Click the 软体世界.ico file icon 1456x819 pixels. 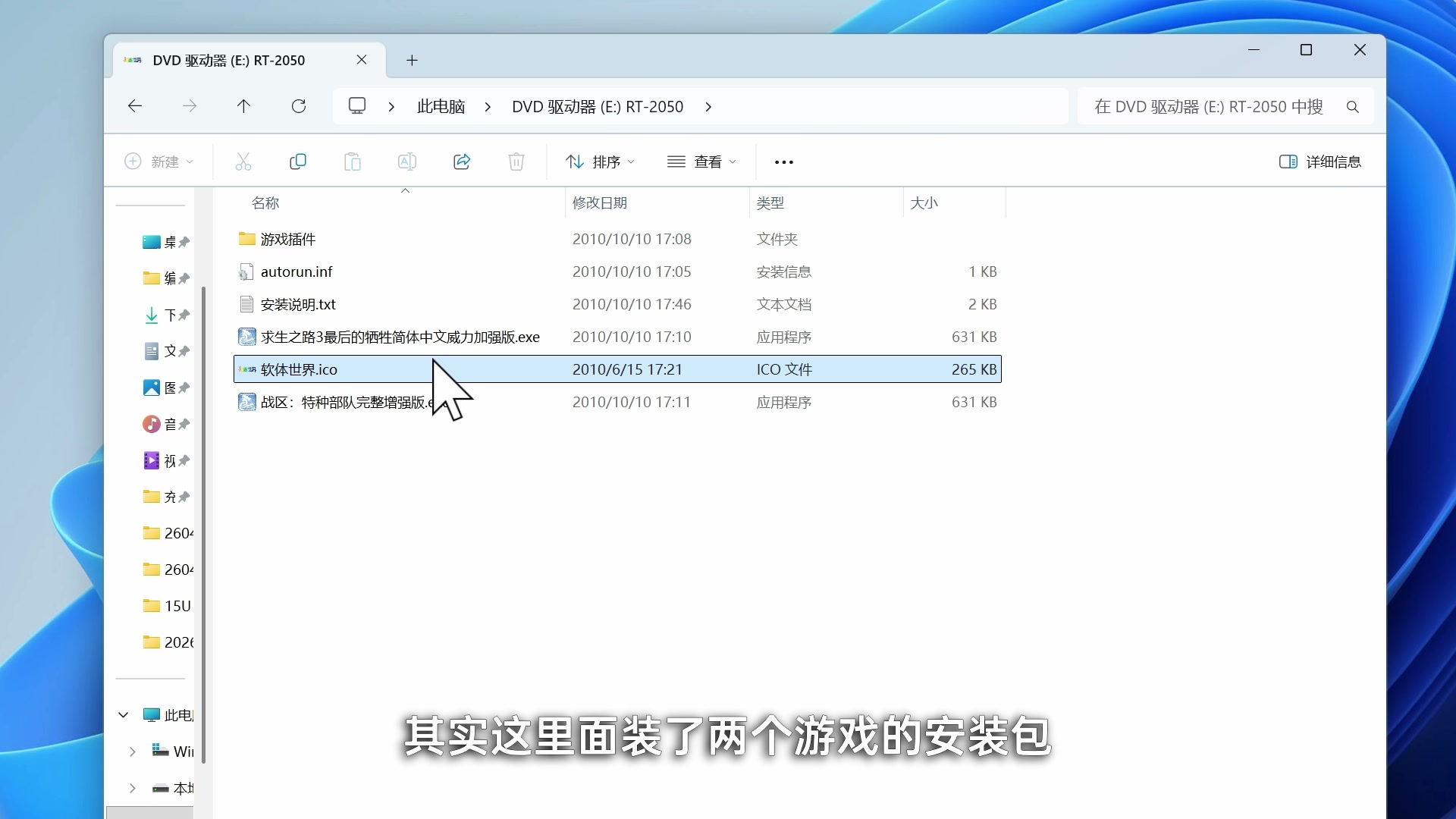[247, 369]
